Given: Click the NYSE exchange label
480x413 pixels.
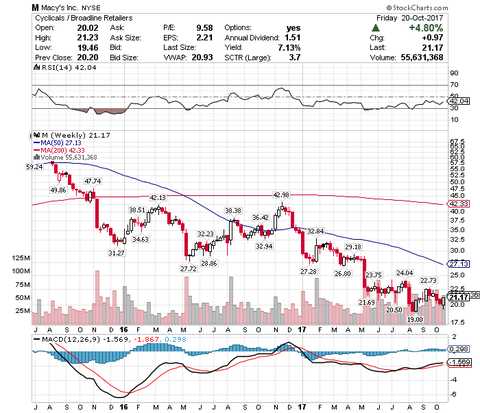Looking at the screenshot, I should [x=90, y=8].
